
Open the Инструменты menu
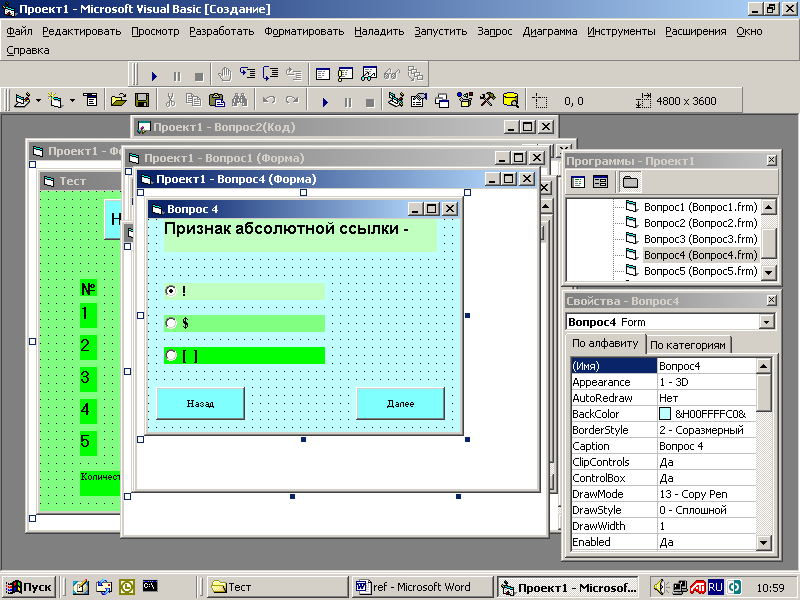point(621,31)
